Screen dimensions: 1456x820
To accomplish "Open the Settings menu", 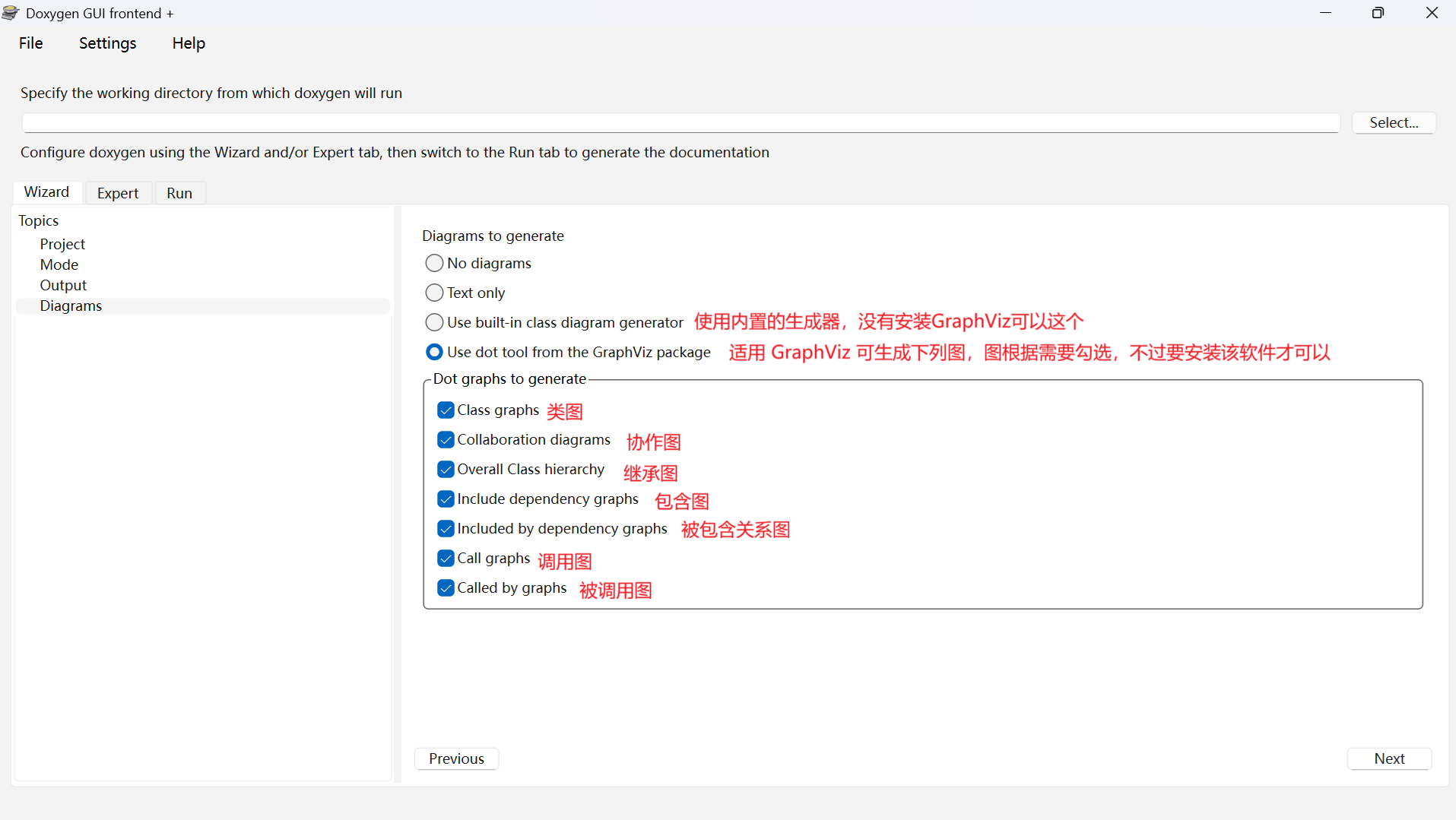I will pyautogui.click(x=107, y=43).
